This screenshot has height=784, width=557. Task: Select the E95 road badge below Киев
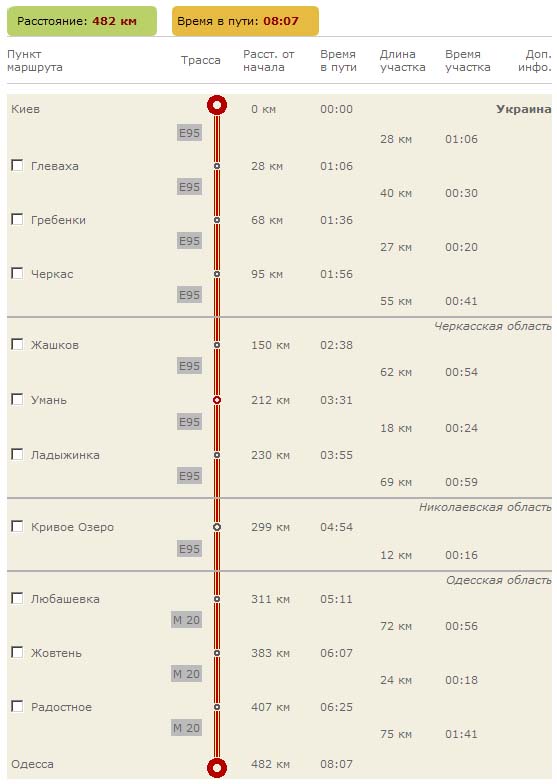point(190,133)
